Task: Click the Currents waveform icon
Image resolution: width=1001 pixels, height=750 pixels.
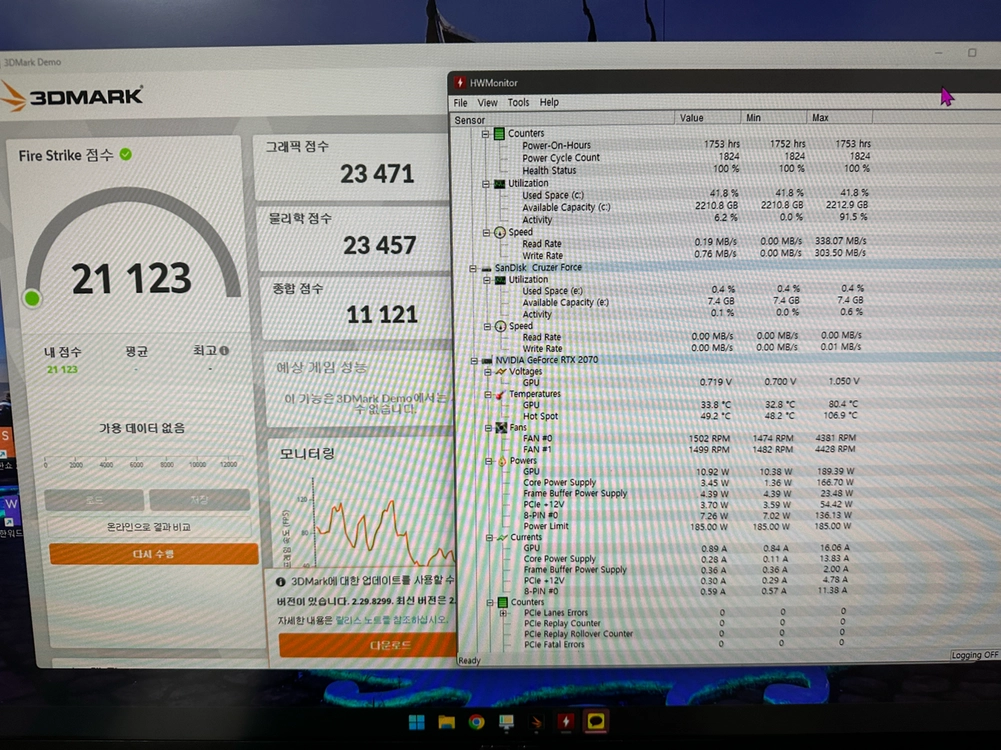Action: point(503,537)
